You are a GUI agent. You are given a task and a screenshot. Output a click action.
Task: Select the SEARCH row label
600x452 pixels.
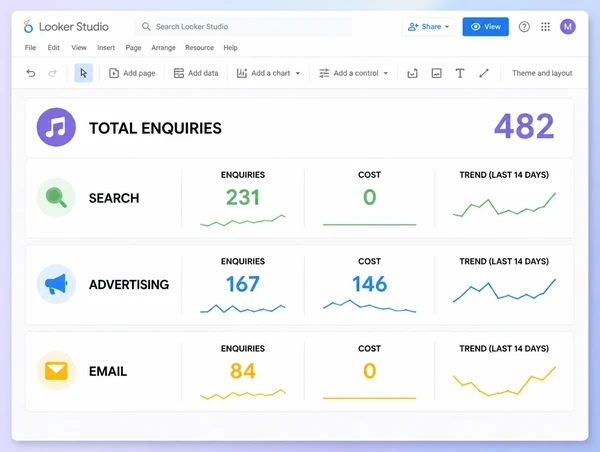(x=114, y=198)
